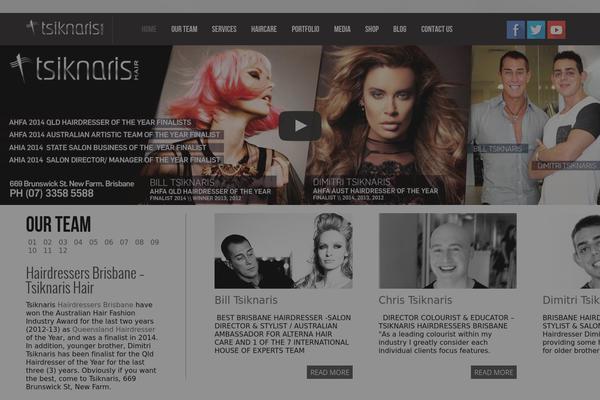
Task: Select team page 09
Action: tap(155, 242)
